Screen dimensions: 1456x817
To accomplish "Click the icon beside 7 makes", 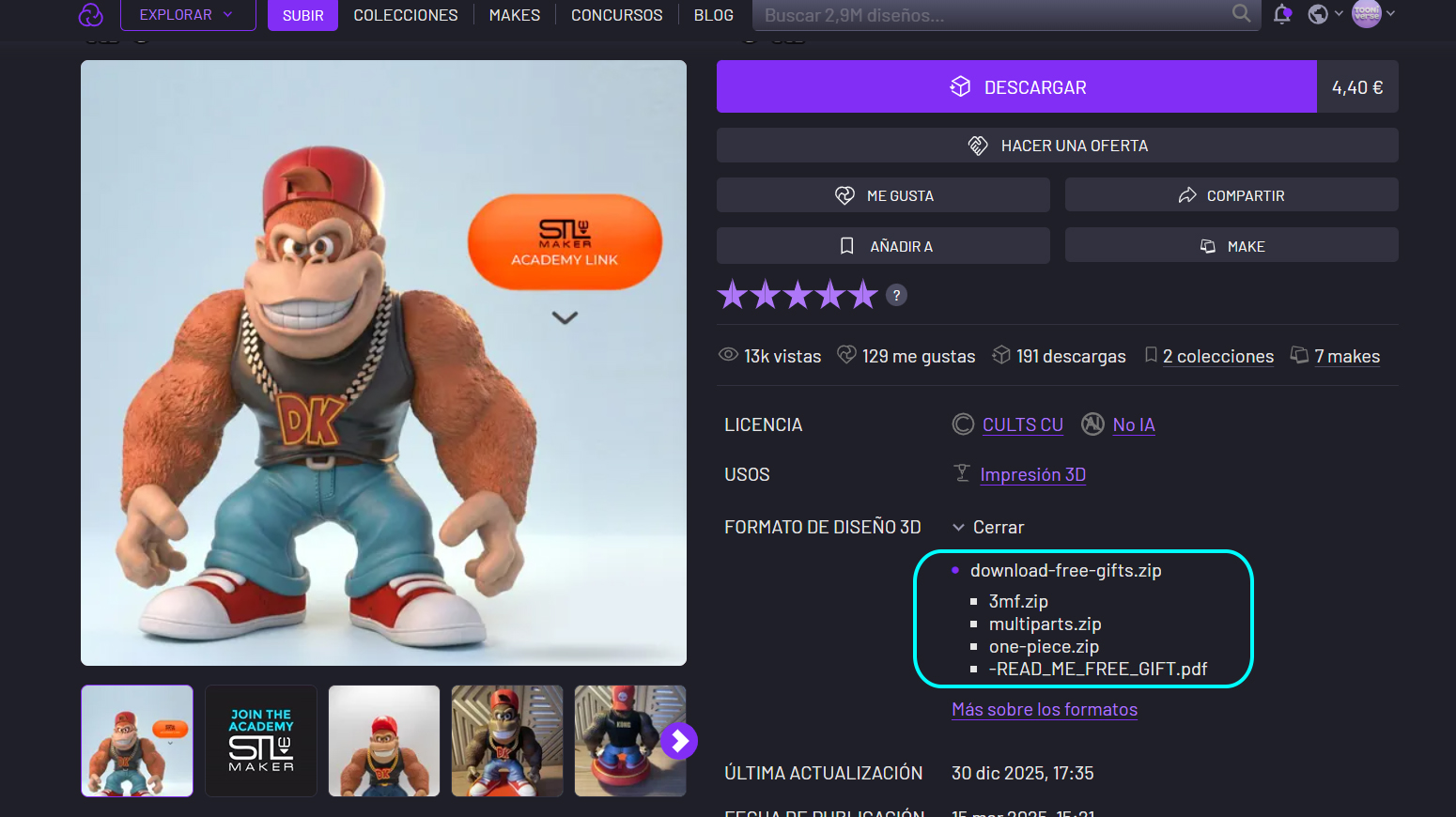I will click(1299, 354).
